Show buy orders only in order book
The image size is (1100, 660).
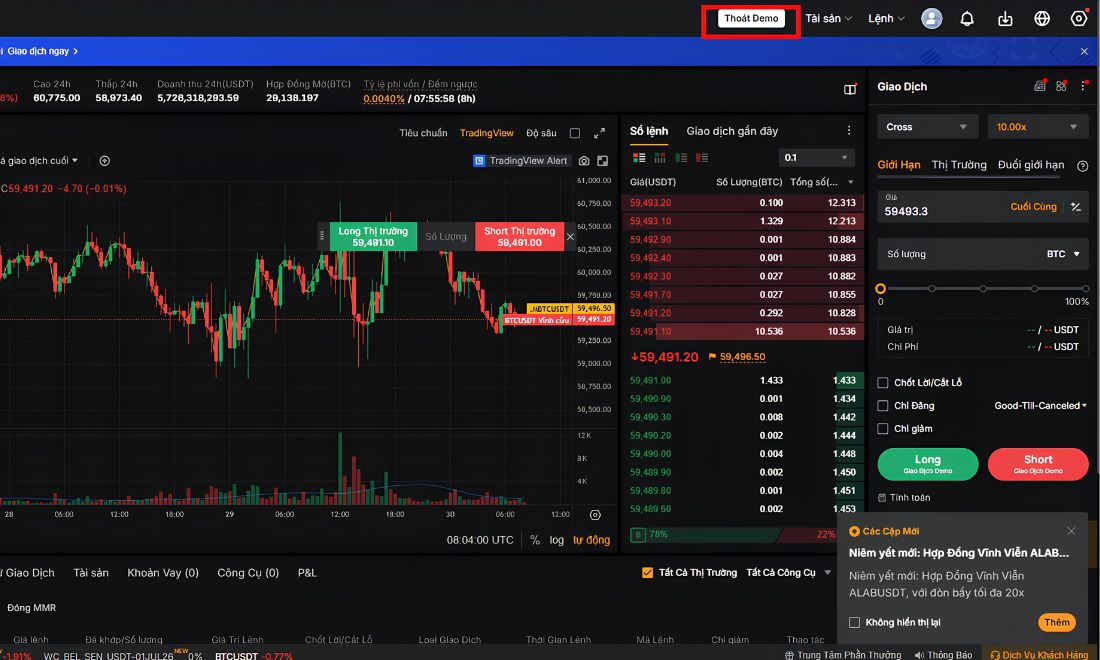pyautogui.click(x=680, y=158)
